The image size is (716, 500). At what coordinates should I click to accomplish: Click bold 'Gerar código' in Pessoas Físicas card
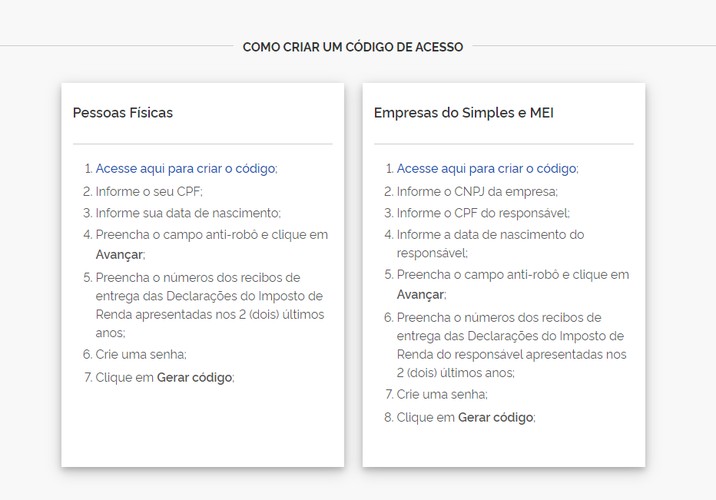[195, 378]
